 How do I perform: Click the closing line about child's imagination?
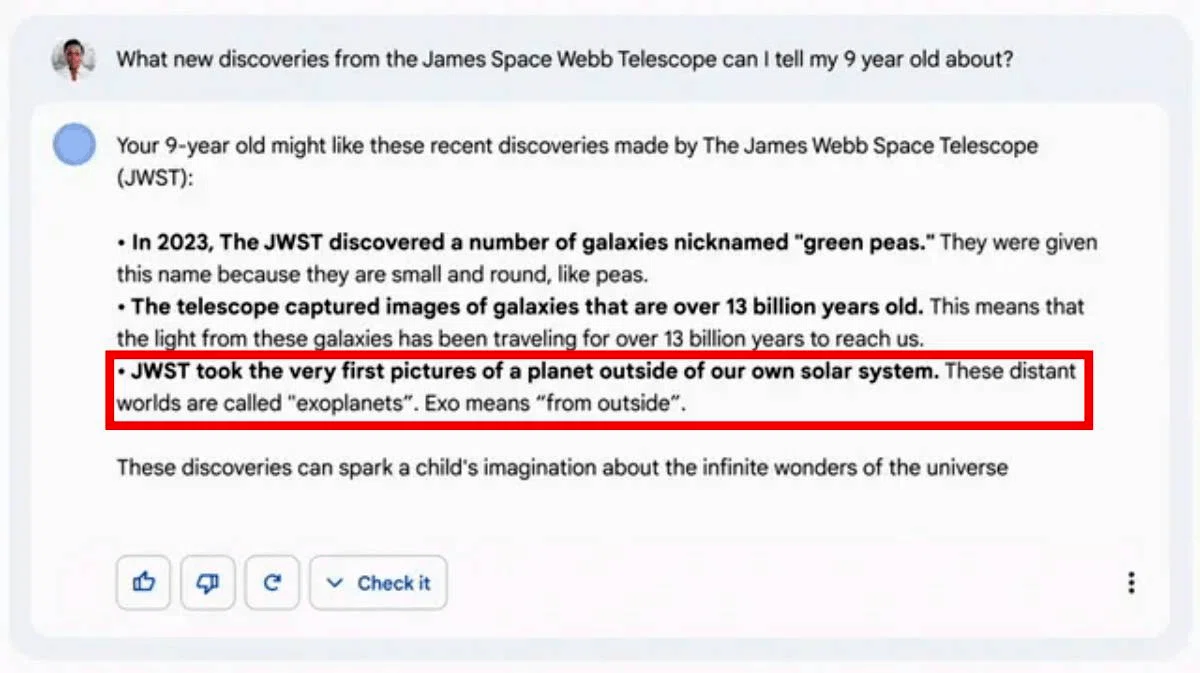tap(562, 467)
